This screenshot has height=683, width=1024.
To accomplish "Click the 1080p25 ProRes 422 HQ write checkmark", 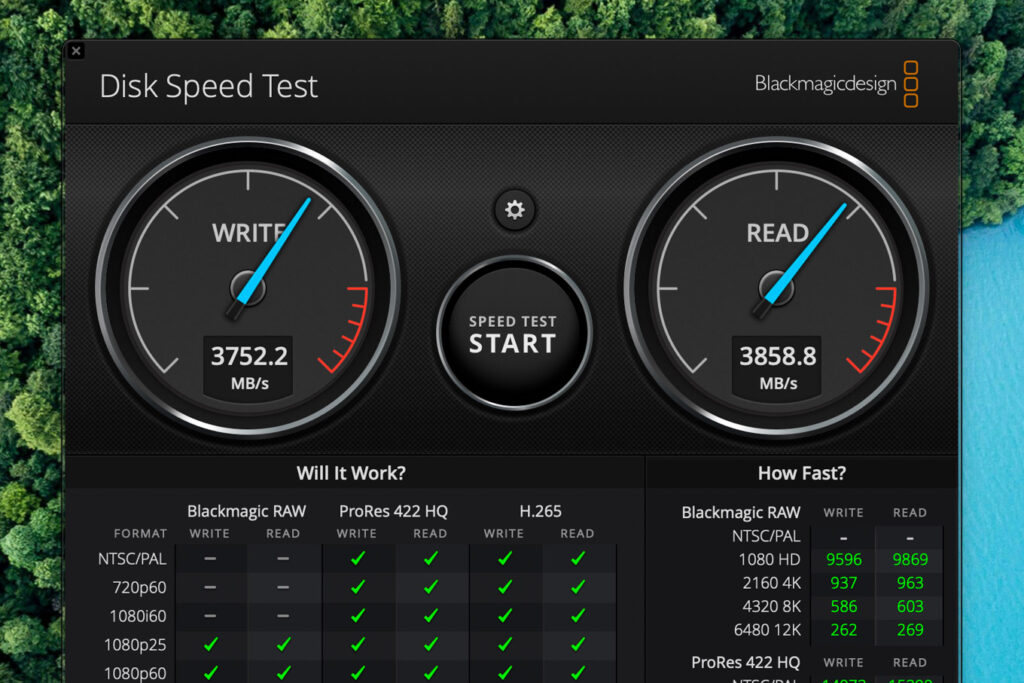I will [357, 644].
